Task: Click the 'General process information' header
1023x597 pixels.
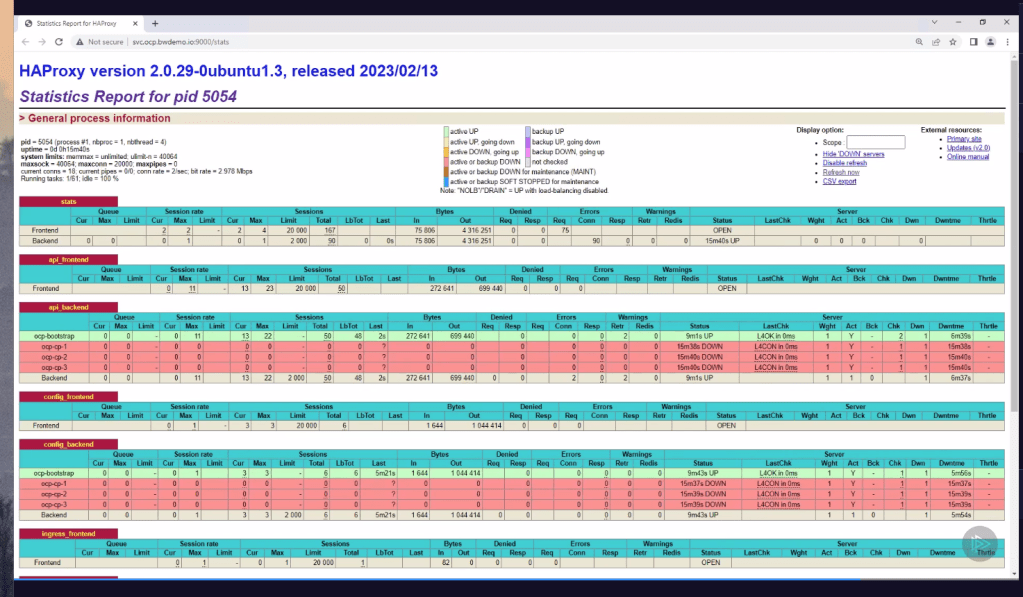Action: coord(99,118)
